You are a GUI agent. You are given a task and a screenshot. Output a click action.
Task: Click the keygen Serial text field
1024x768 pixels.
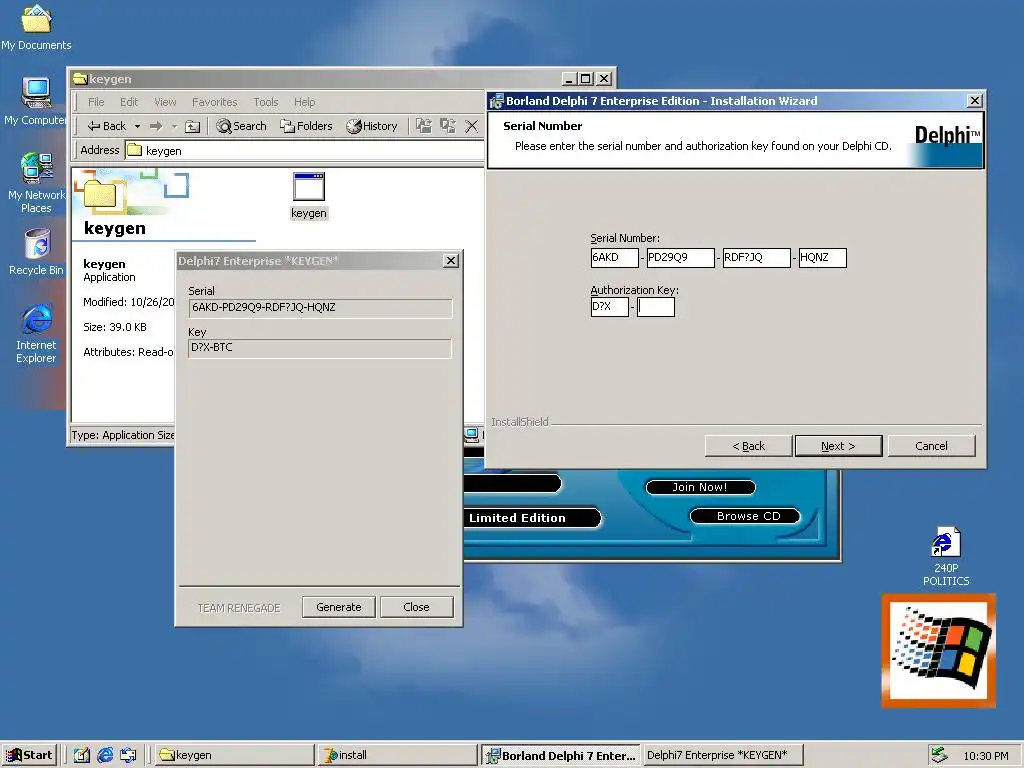click(x=320, y=308)
